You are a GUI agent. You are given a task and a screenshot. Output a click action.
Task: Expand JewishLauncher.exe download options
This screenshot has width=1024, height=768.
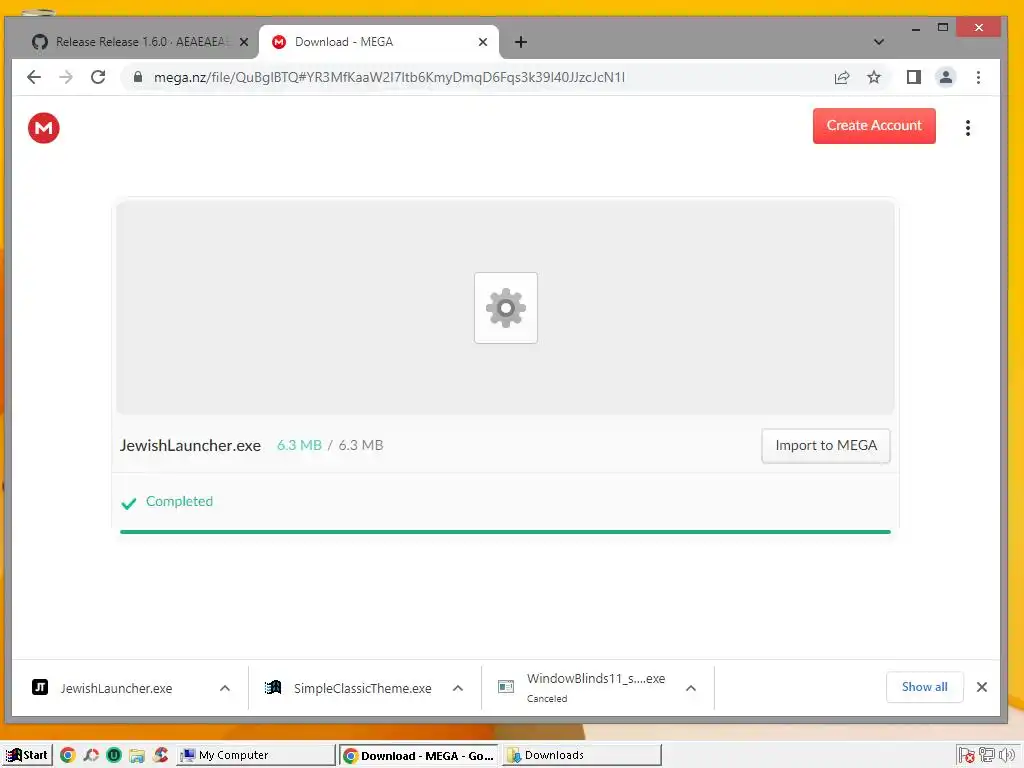click(x=225, y=688)
